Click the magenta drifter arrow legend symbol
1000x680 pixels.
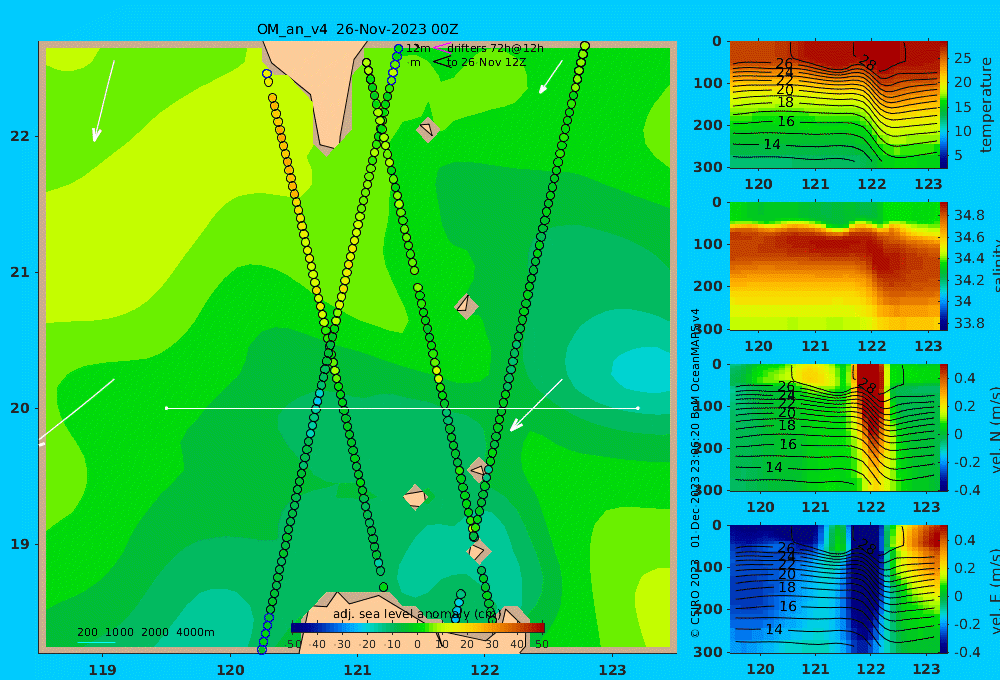pyautogui.click(x=441, y=47)
